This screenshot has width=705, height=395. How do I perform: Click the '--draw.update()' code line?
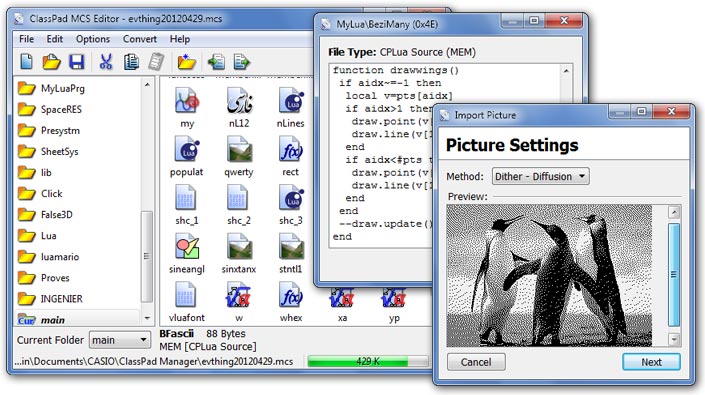tap(386, 224)
